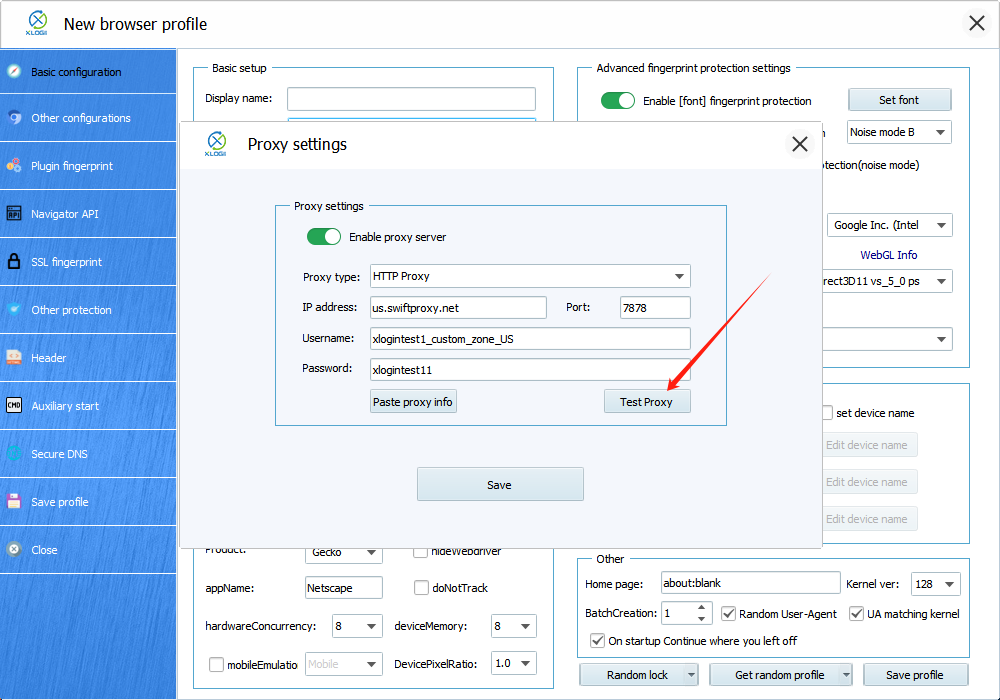Screen dimensions: 1000x700
Task: Click the bottom-right Save profile button
Action: tap(915, 674)
